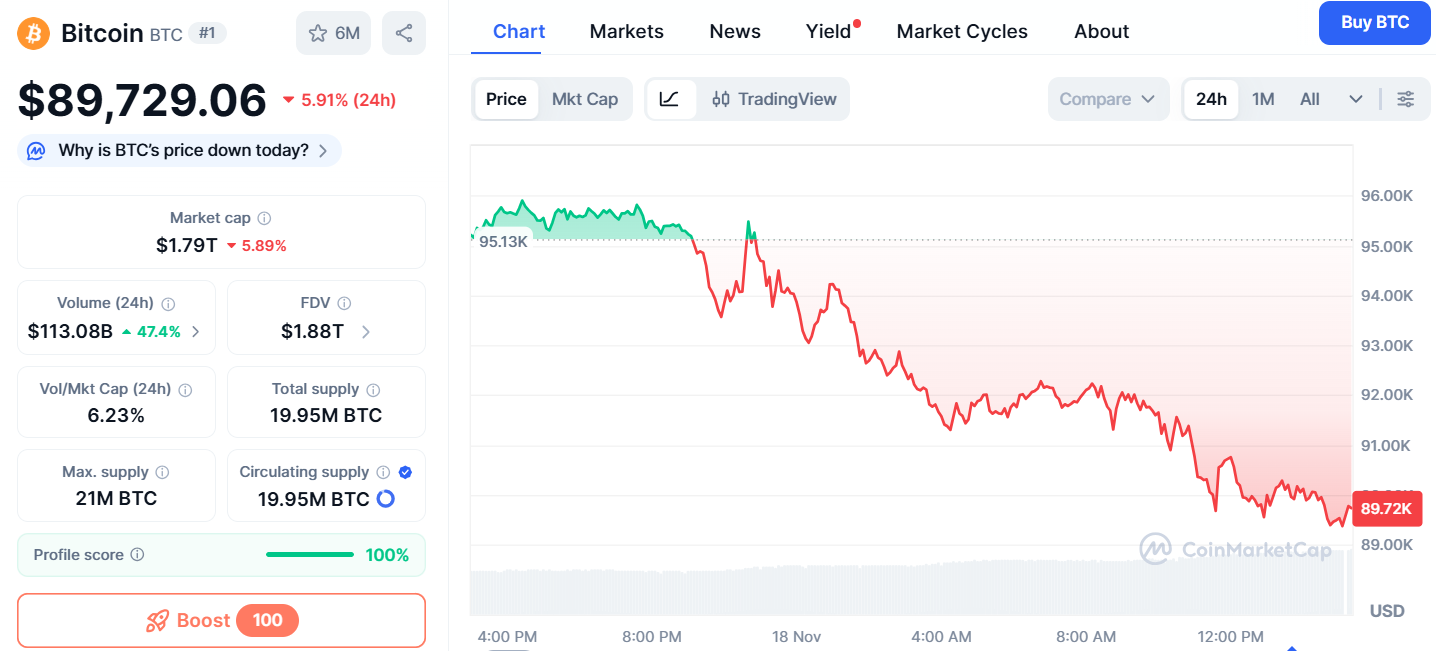Click the Volume (24h) info icon
This screenshot has height=651, width=1436.
tap(169, 304)
